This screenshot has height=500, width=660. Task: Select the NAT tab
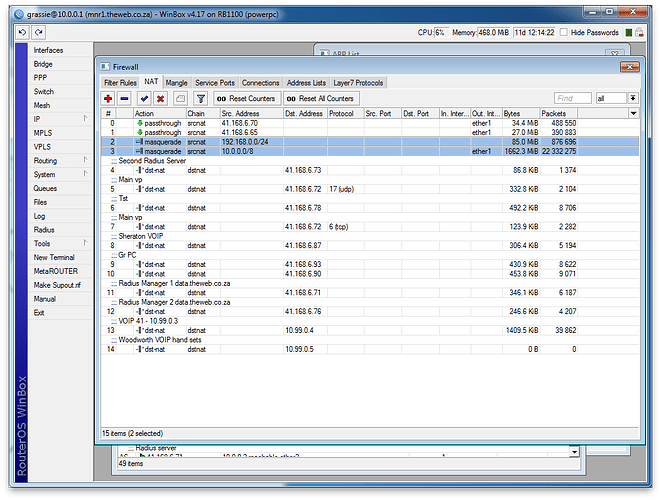pos(151,82)
